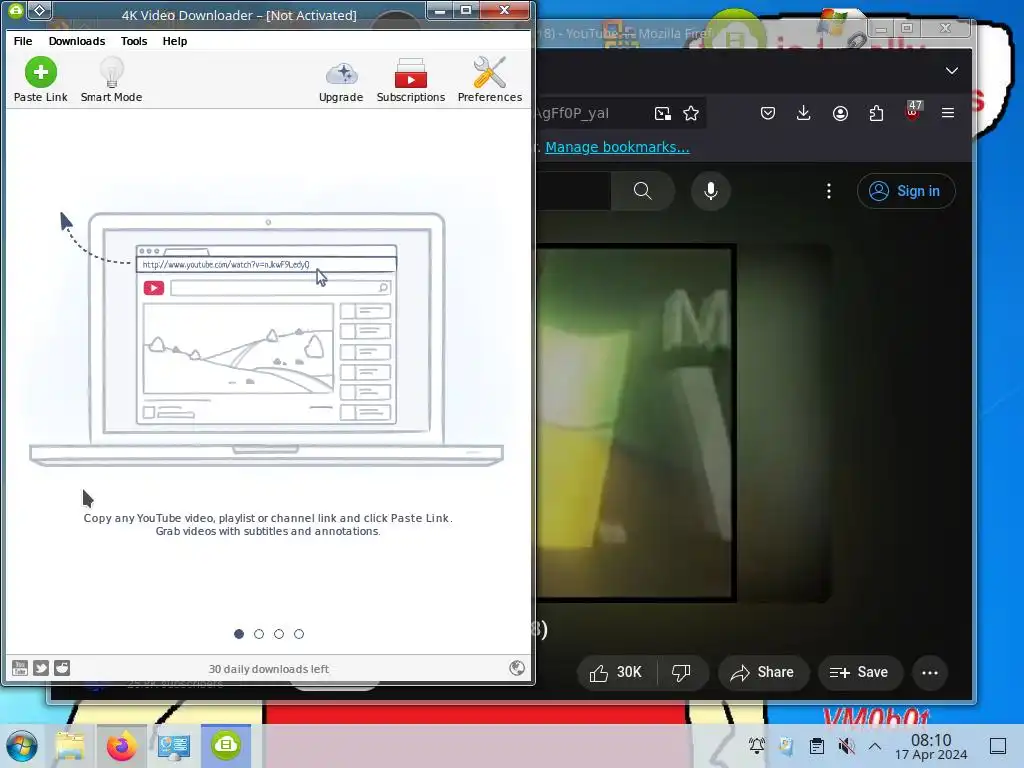This screenshot has height=768, width=1024.
Task: Open the Upgrade cloud icon
Action: [x=341, y=74]
